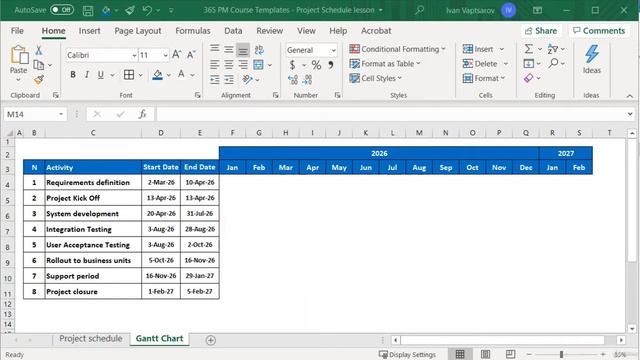Click the Fill Color bucket swatch
The width and height of the screenshot is (640, 360).
point(157,75)
